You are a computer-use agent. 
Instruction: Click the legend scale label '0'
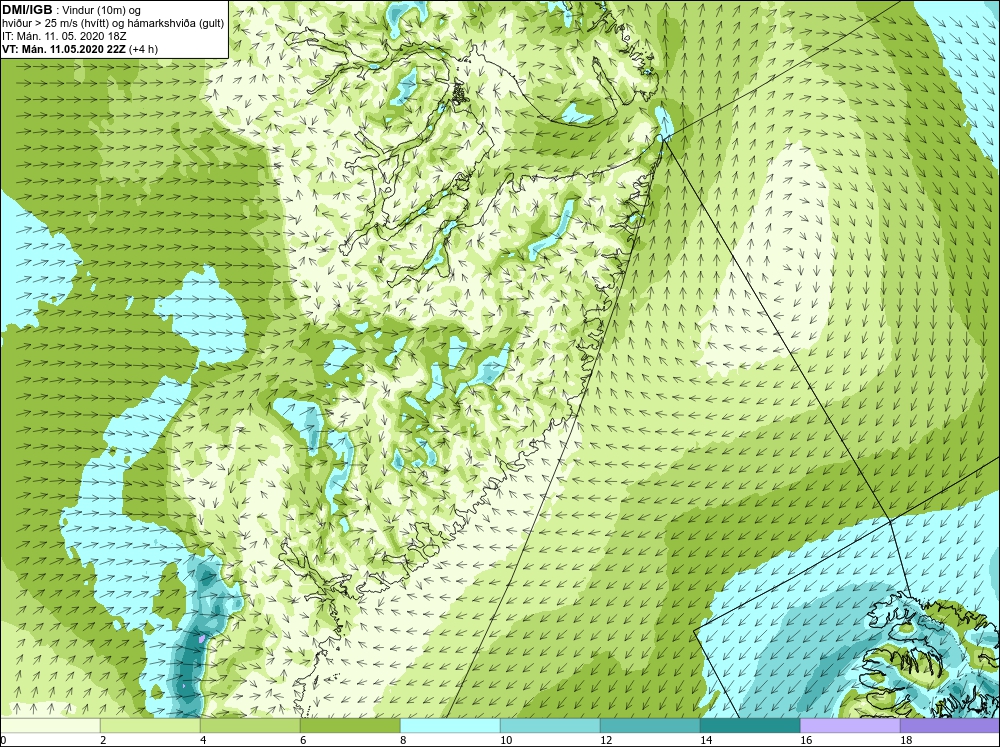4,740
